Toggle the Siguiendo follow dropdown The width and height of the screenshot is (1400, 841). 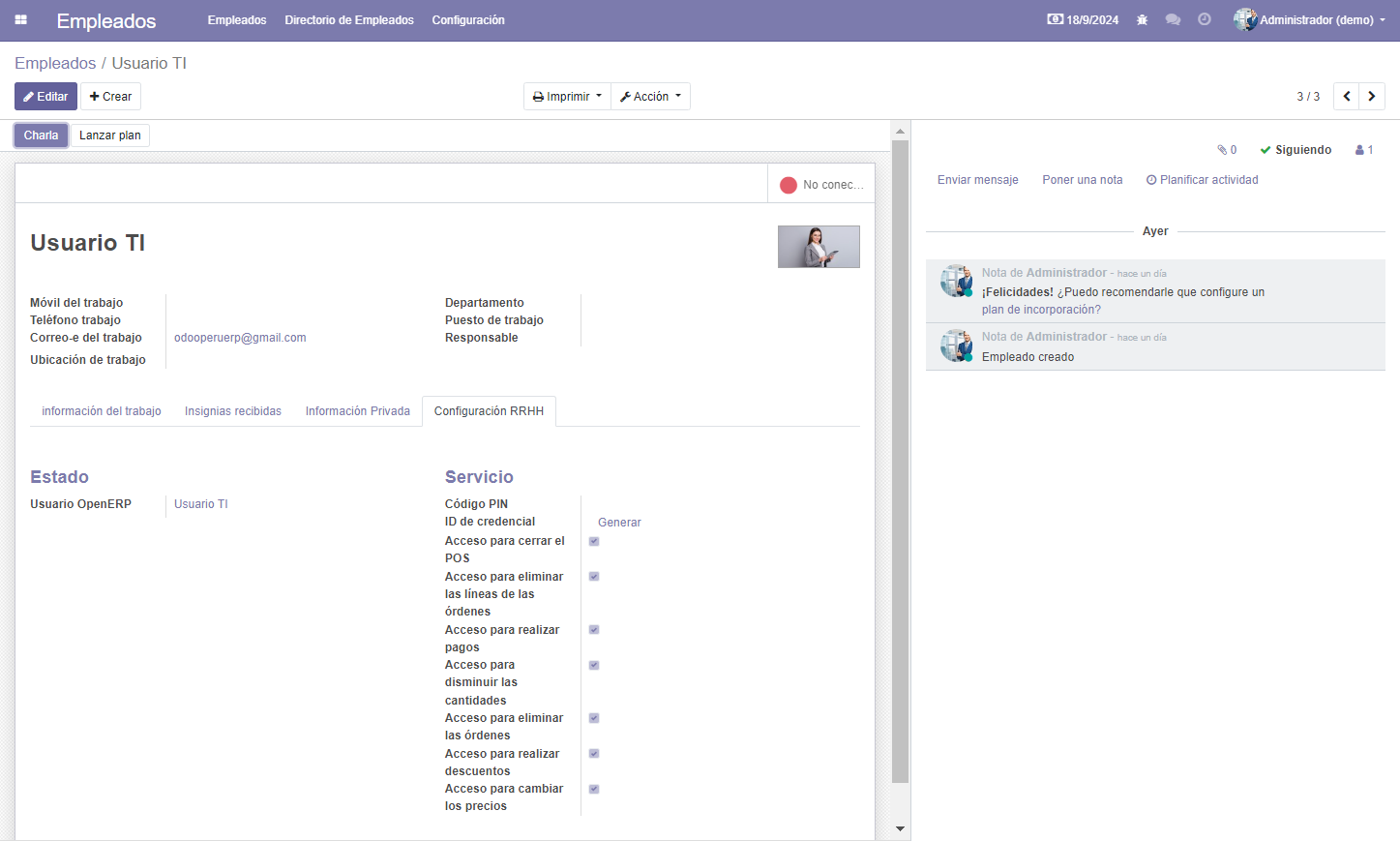point(1296,150)
